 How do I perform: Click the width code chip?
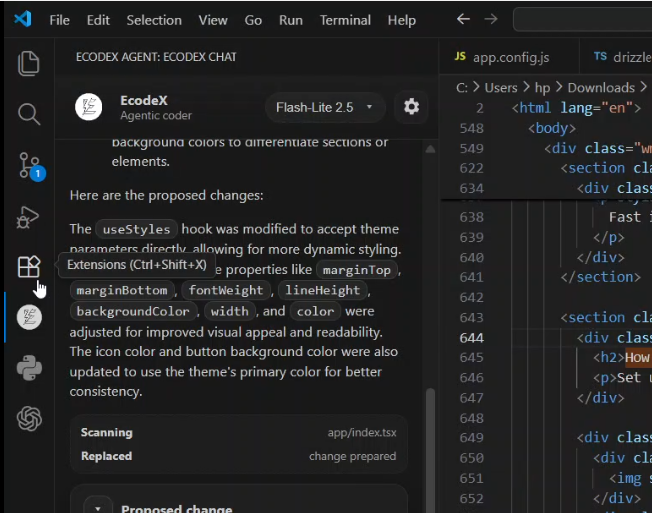pos(229,311)
